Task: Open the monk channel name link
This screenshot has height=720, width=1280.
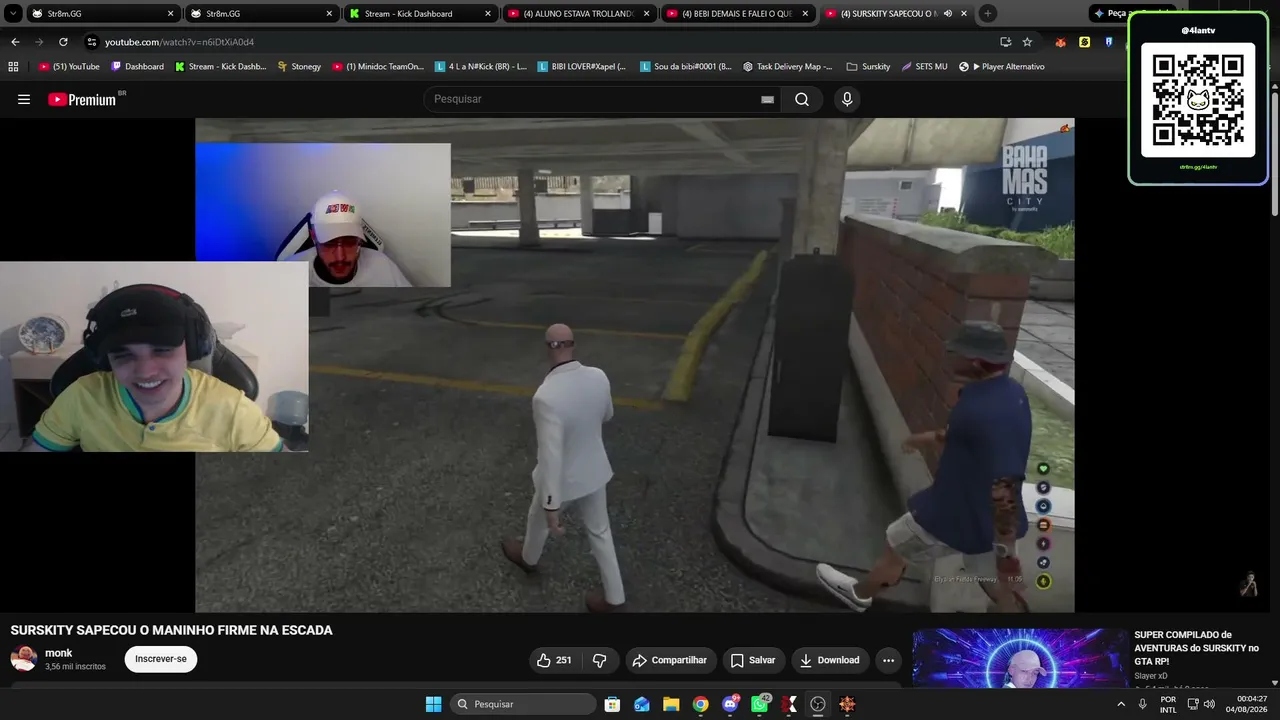Action: [59, 653]
